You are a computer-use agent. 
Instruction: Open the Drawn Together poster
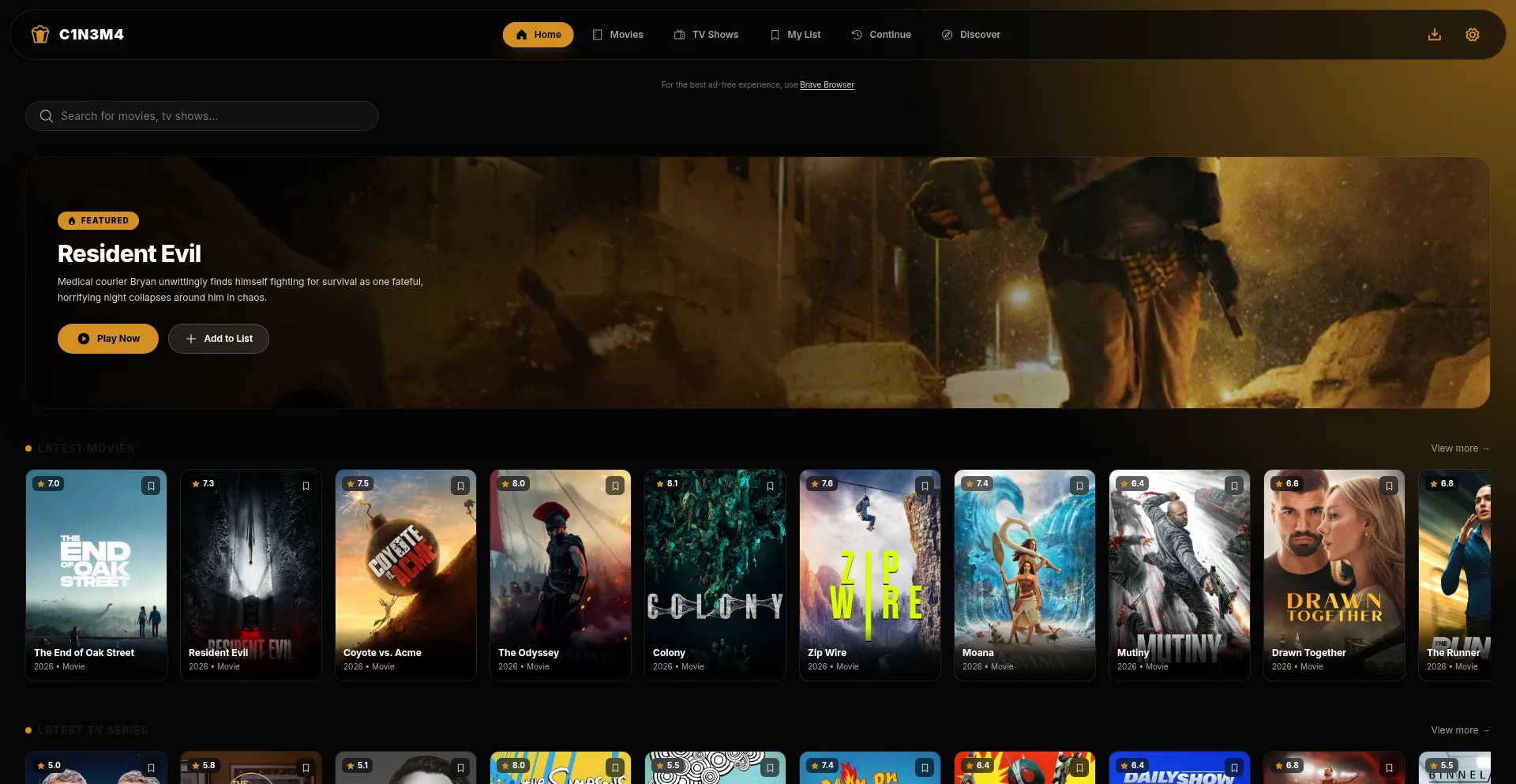pyautogui.click(x=1334, y=576)
